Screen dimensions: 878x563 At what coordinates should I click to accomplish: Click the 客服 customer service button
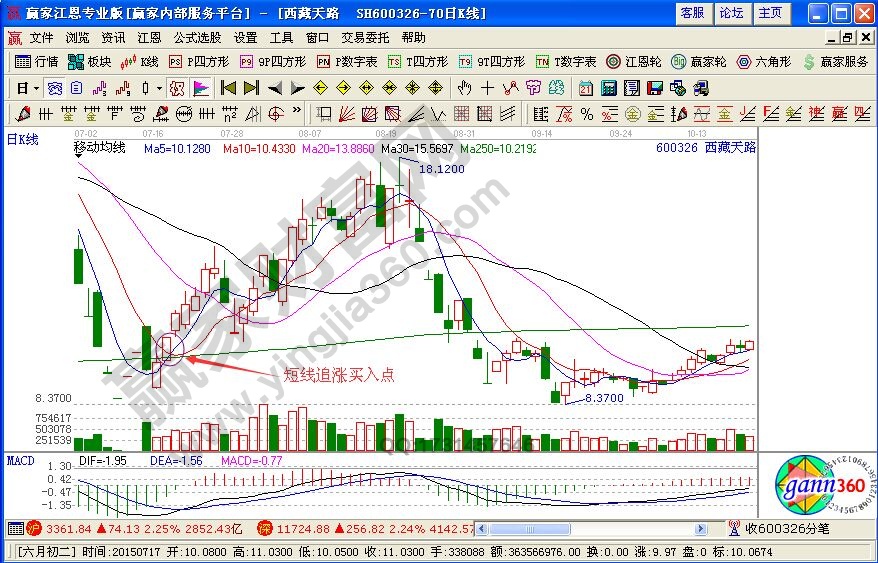click(692, 13)
